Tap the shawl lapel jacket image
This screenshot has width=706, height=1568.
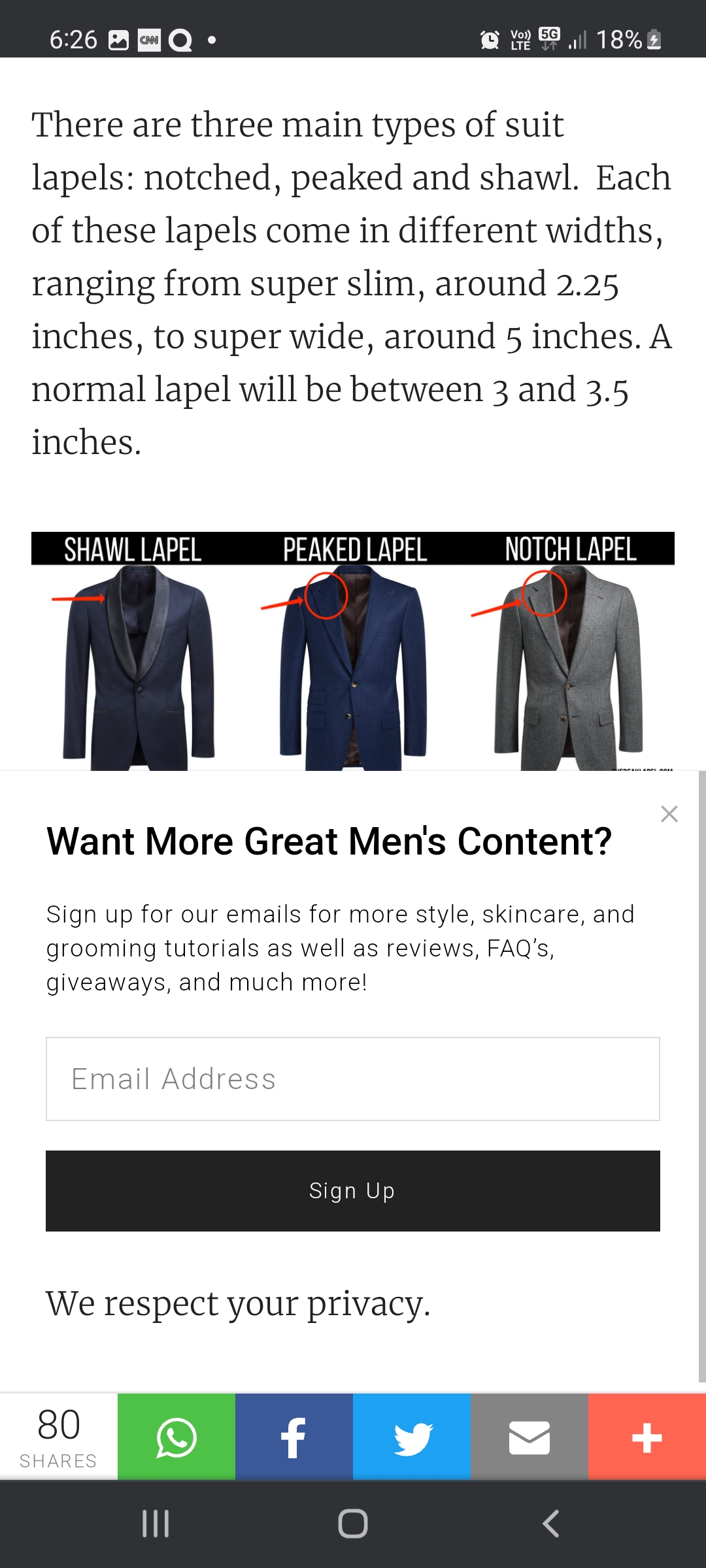tap(139, 668)
